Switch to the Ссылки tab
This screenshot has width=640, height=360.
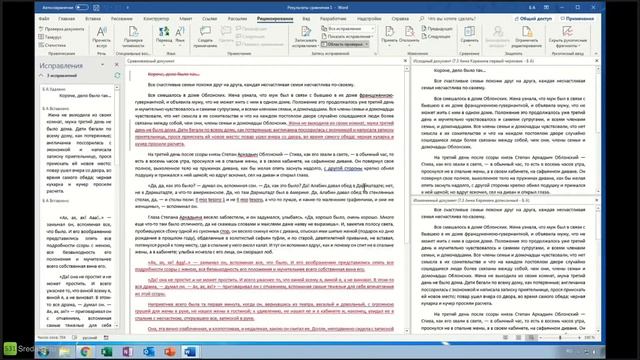[210, 19]
